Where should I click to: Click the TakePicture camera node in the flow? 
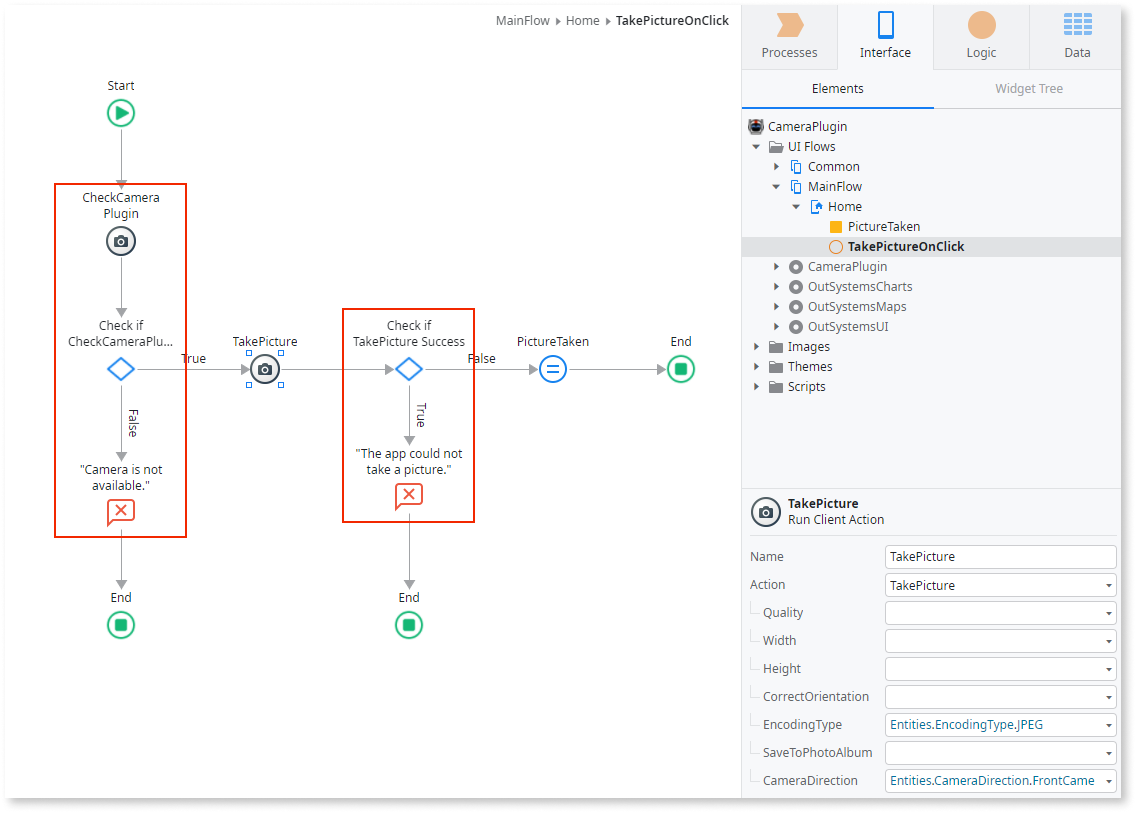(x=264, y=369)
